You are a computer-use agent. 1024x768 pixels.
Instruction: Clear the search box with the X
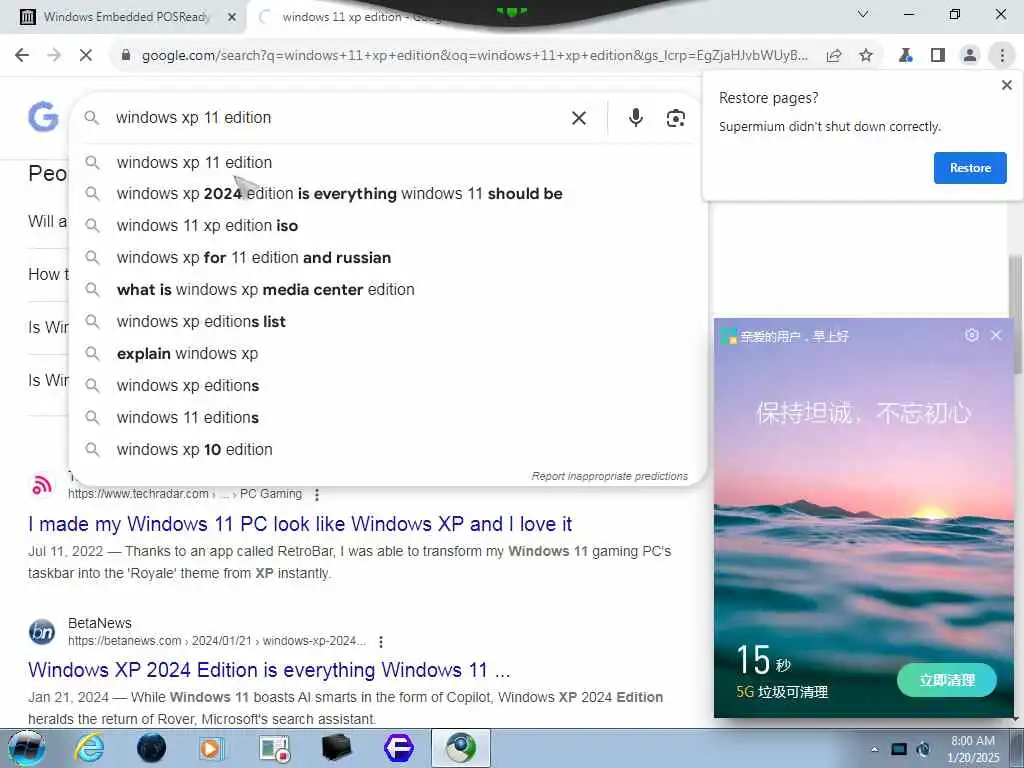[x=579, y=118]
